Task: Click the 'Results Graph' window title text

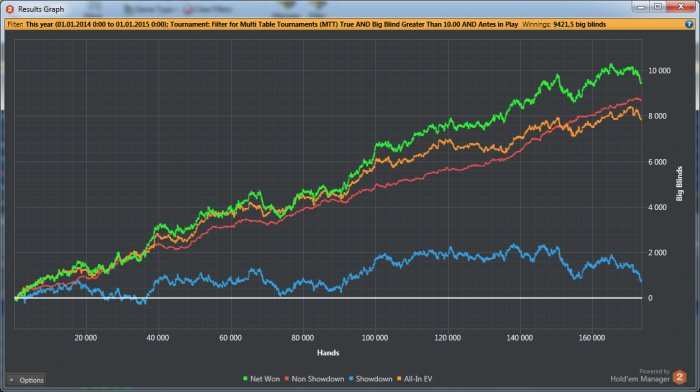Action: pyautogui.click(x=41, y=9)
